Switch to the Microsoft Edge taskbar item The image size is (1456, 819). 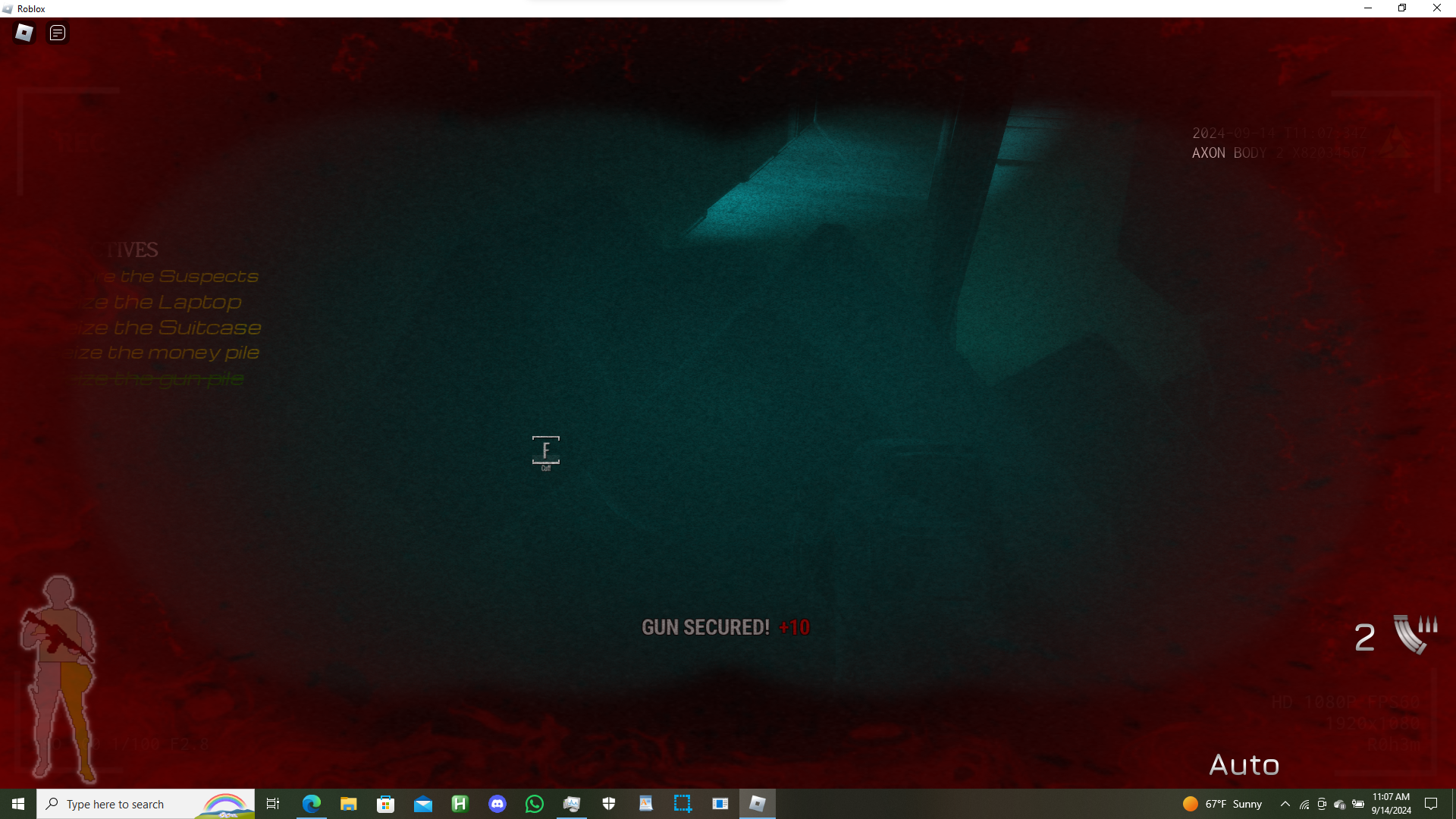312,804
